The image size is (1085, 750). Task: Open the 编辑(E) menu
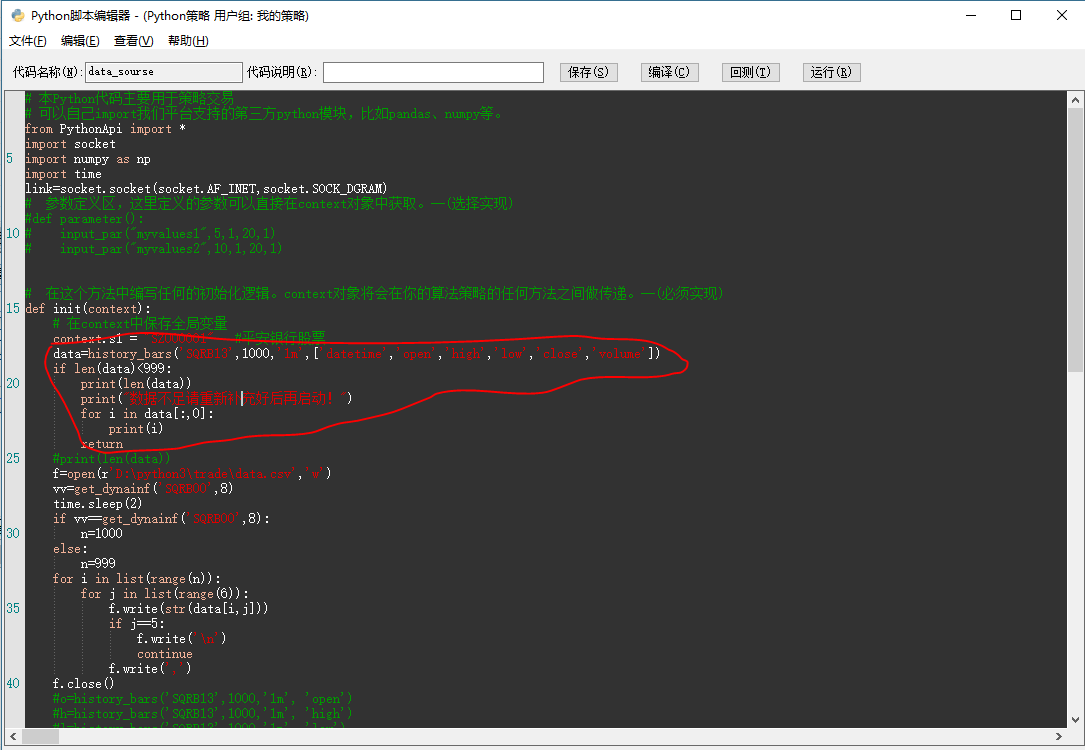[x=80, y=41]
